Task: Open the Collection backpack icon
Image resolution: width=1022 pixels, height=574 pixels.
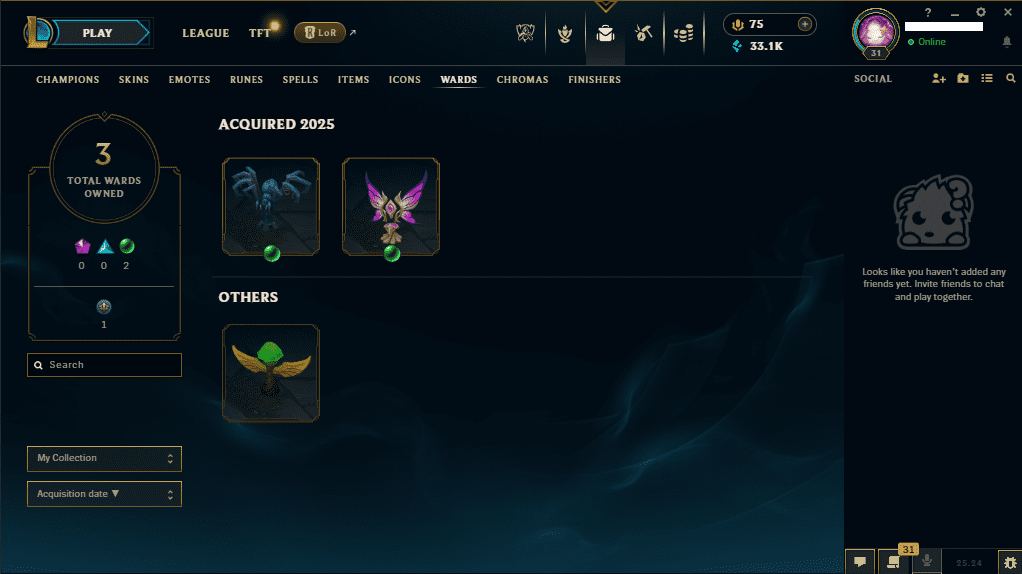Action: click(x=606, y=33)
